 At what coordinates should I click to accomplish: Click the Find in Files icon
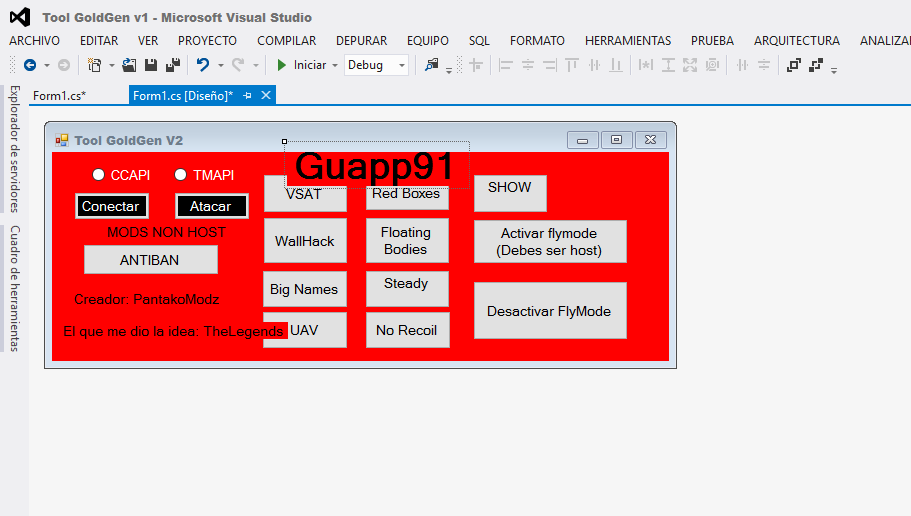[431, 65]
